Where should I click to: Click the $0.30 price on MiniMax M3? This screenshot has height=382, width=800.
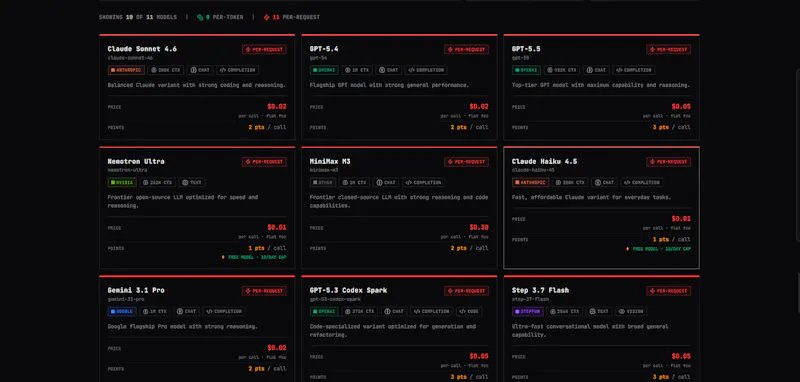479,227
